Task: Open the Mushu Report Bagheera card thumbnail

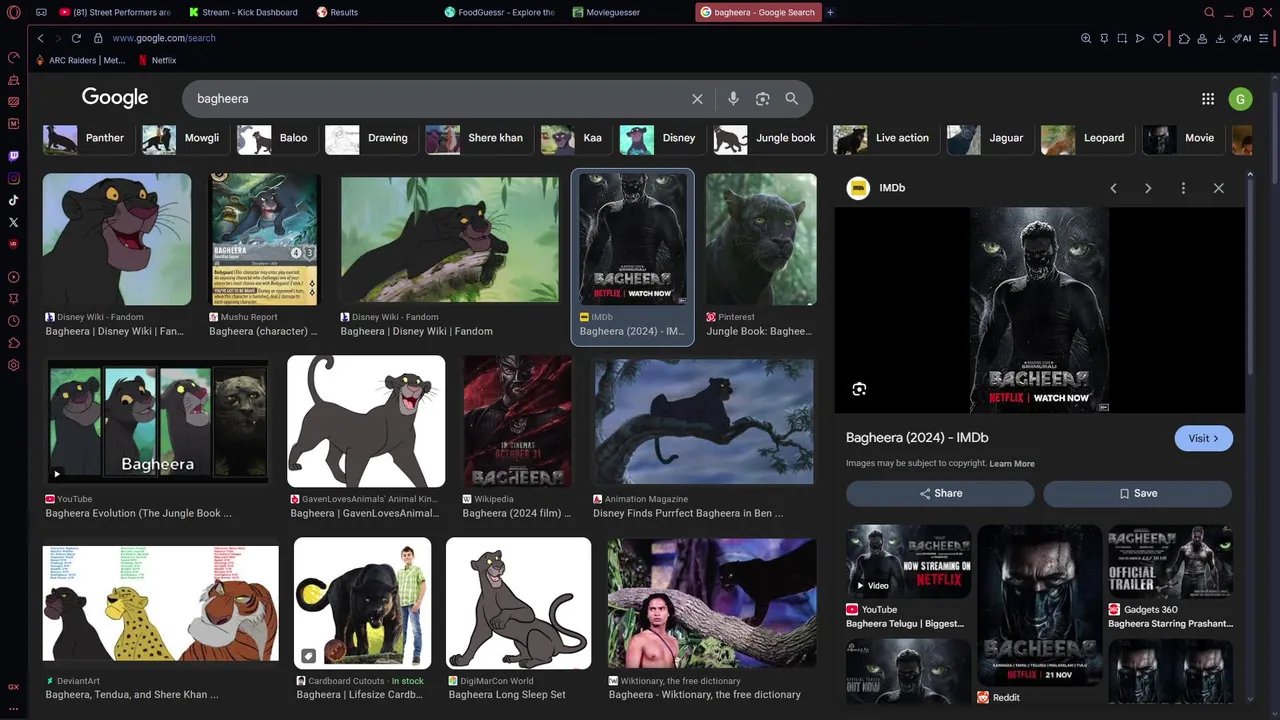Action: coord(265,239)
